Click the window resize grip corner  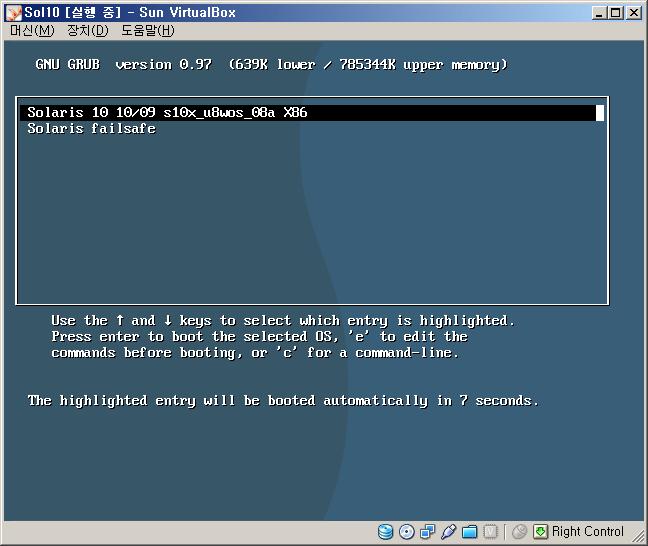(x=637, y=536)
